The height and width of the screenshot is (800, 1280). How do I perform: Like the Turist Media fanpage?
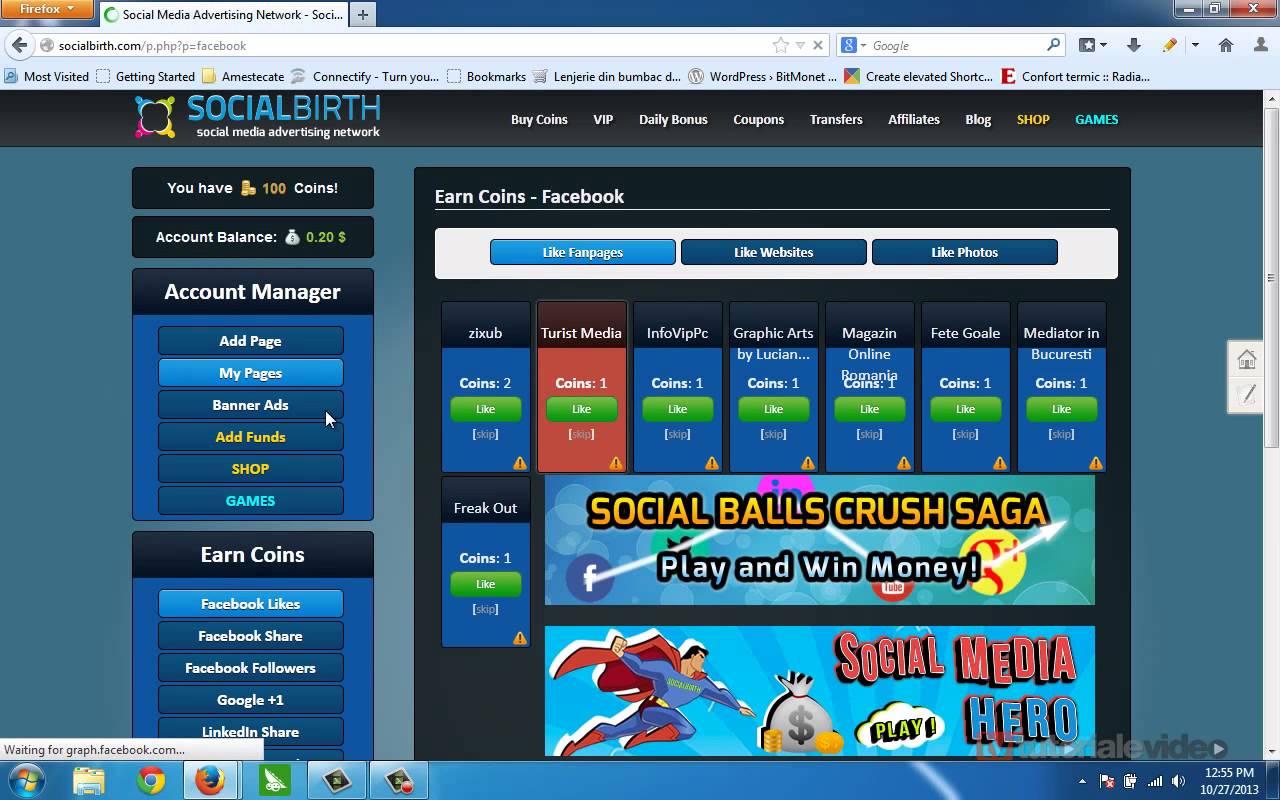click(581, 409)
